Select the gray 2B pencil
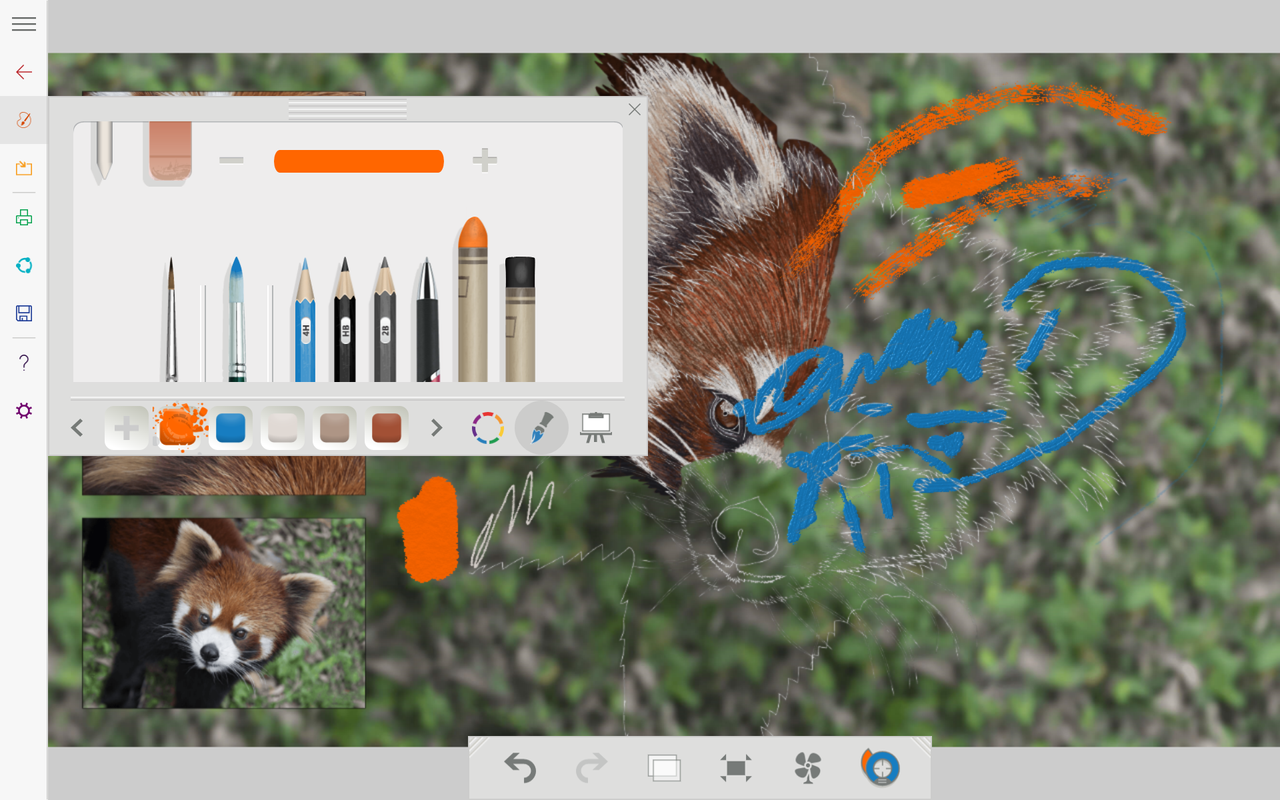Viewport: 1280px width, 800px height. click(385, 320)
